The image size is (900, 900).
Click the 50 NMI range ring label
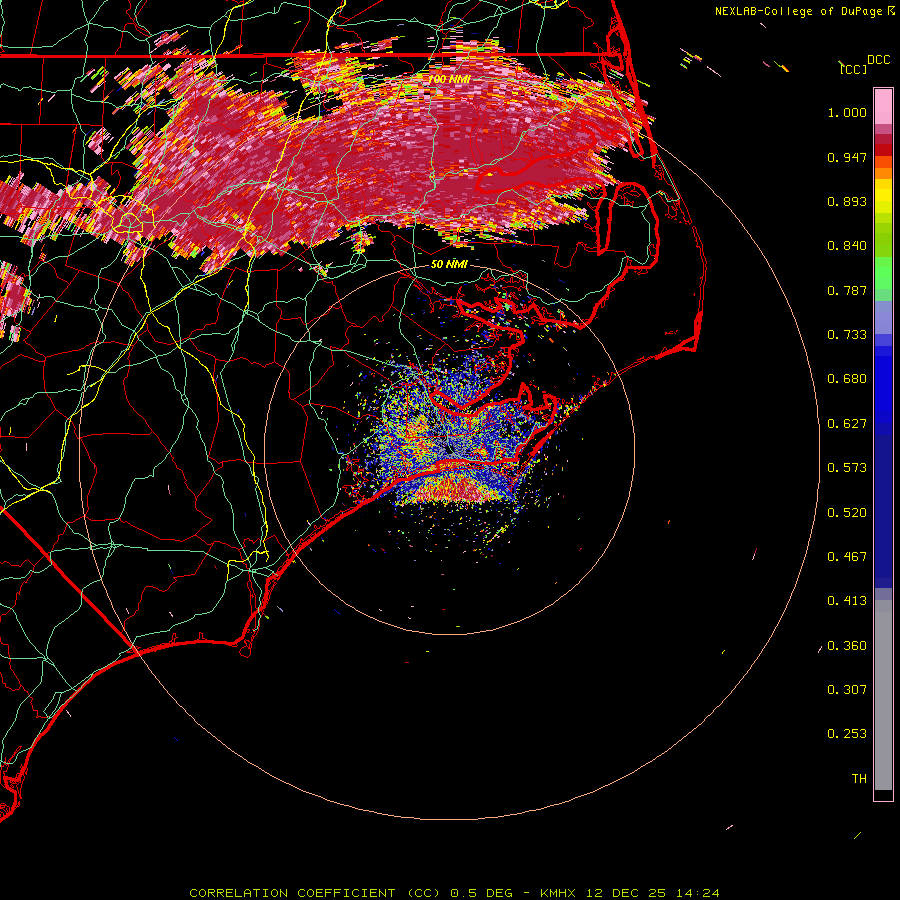pyautogui.click(x=449, y=264)
